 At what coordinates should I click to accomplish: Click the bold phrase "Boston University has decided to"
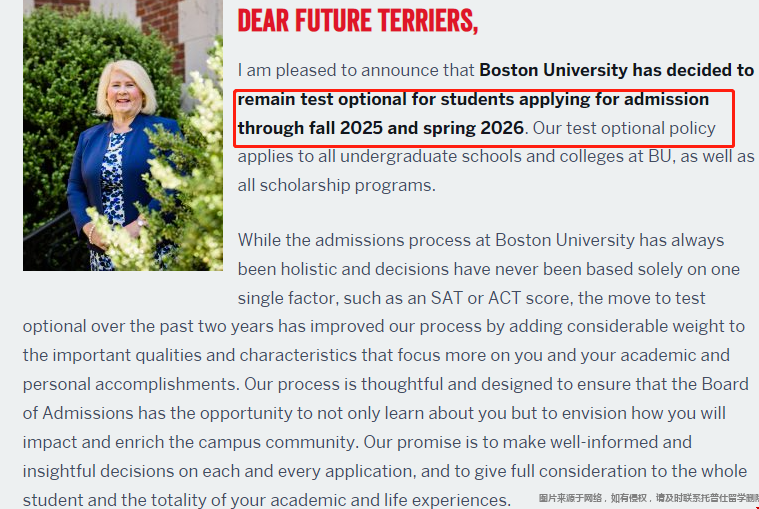617,70
